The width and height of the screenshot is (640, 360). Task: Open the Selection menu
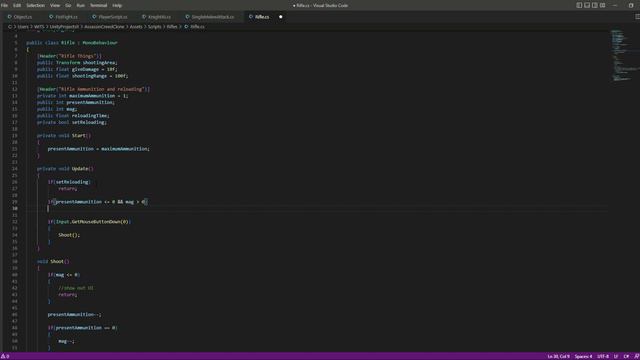click(x=36, y=5)
